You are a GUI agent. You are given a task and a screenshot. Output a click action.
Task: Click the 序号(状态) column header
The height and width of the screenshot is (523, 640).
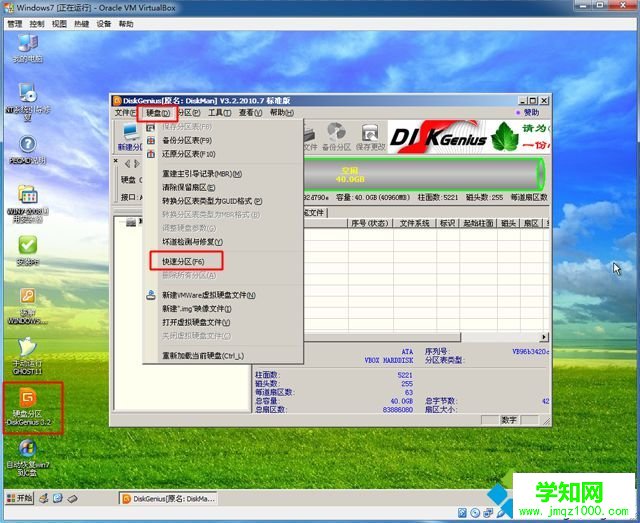(x=371, y=223)
